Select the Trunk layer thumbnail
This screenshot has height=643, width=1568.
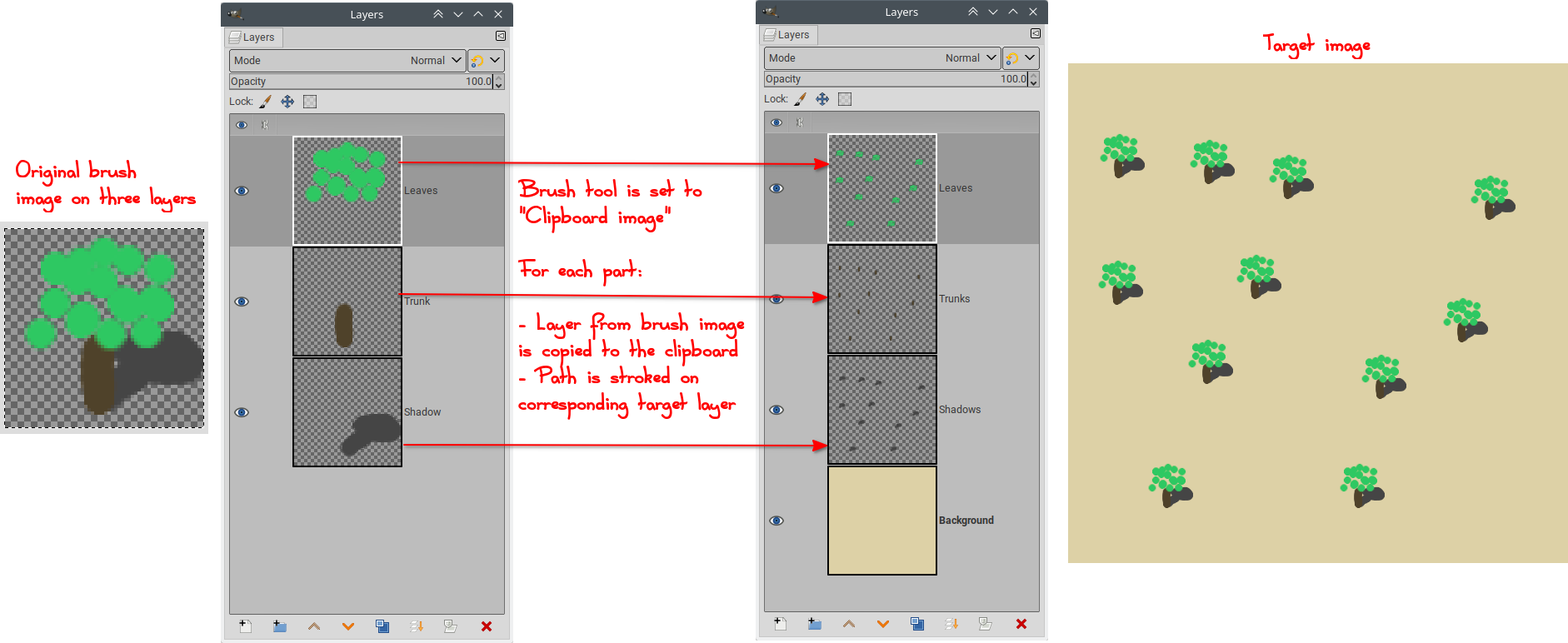tap(347, 302)
